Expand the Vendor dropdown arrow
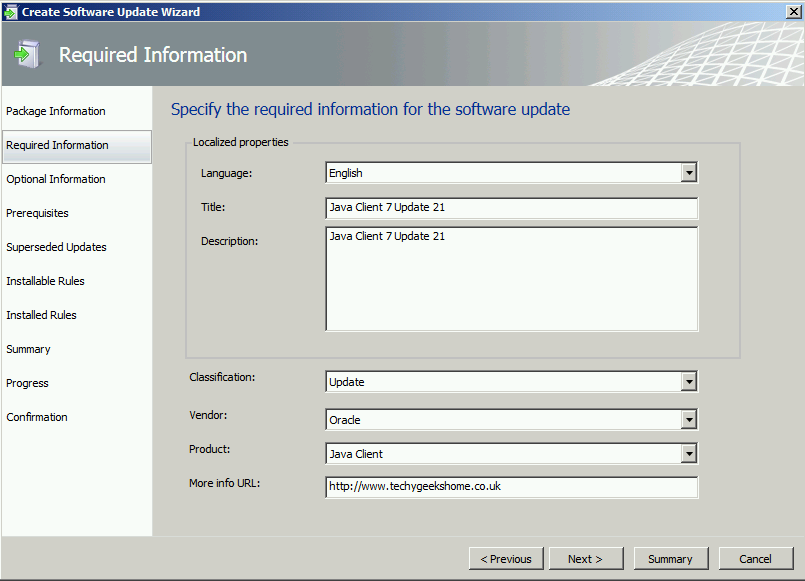 689,420
